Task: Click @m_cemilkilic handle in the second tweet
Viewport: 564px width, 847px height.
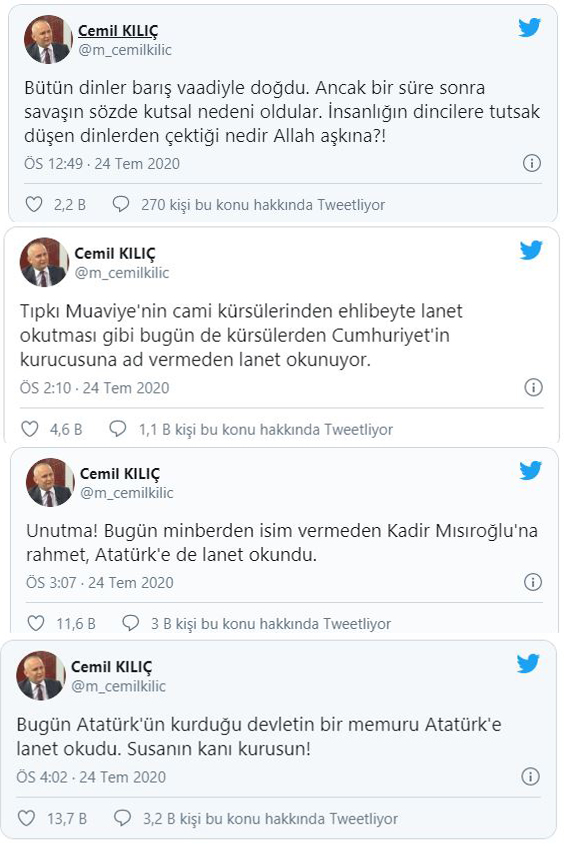Action: click(122, 273)
